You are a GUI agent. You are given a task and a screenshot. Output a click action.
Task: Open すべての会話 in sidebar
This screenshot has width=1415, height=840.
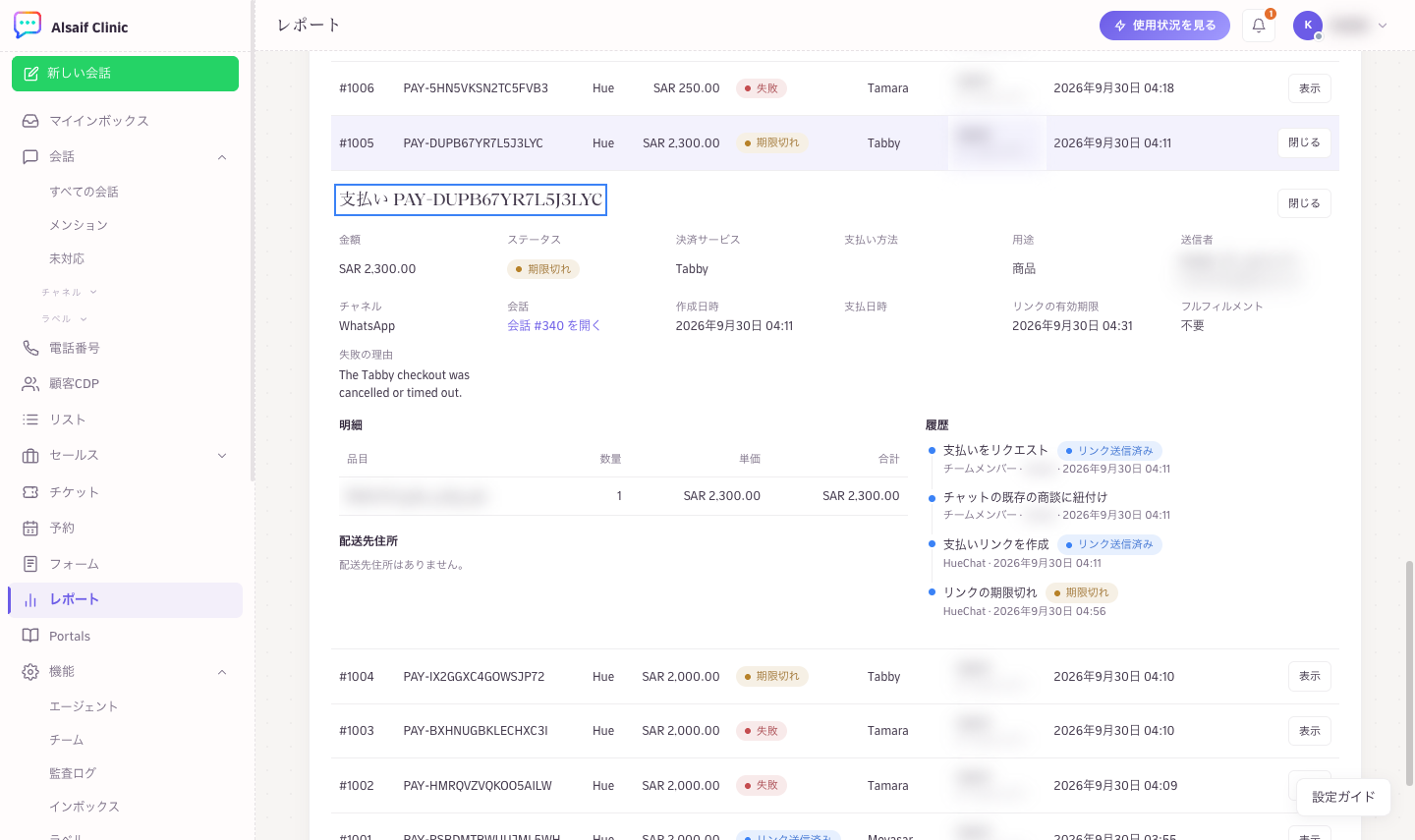point(85,192)
